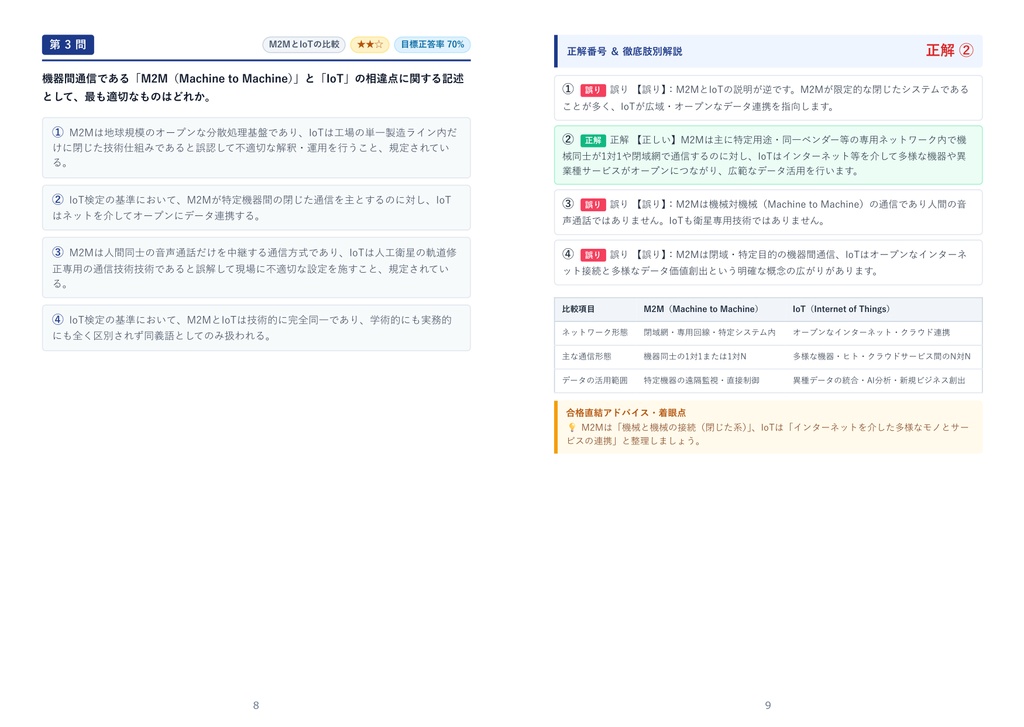Click the 多様な機器・ヒト・クラウドサービス間のN対N cell

[882, 357]
